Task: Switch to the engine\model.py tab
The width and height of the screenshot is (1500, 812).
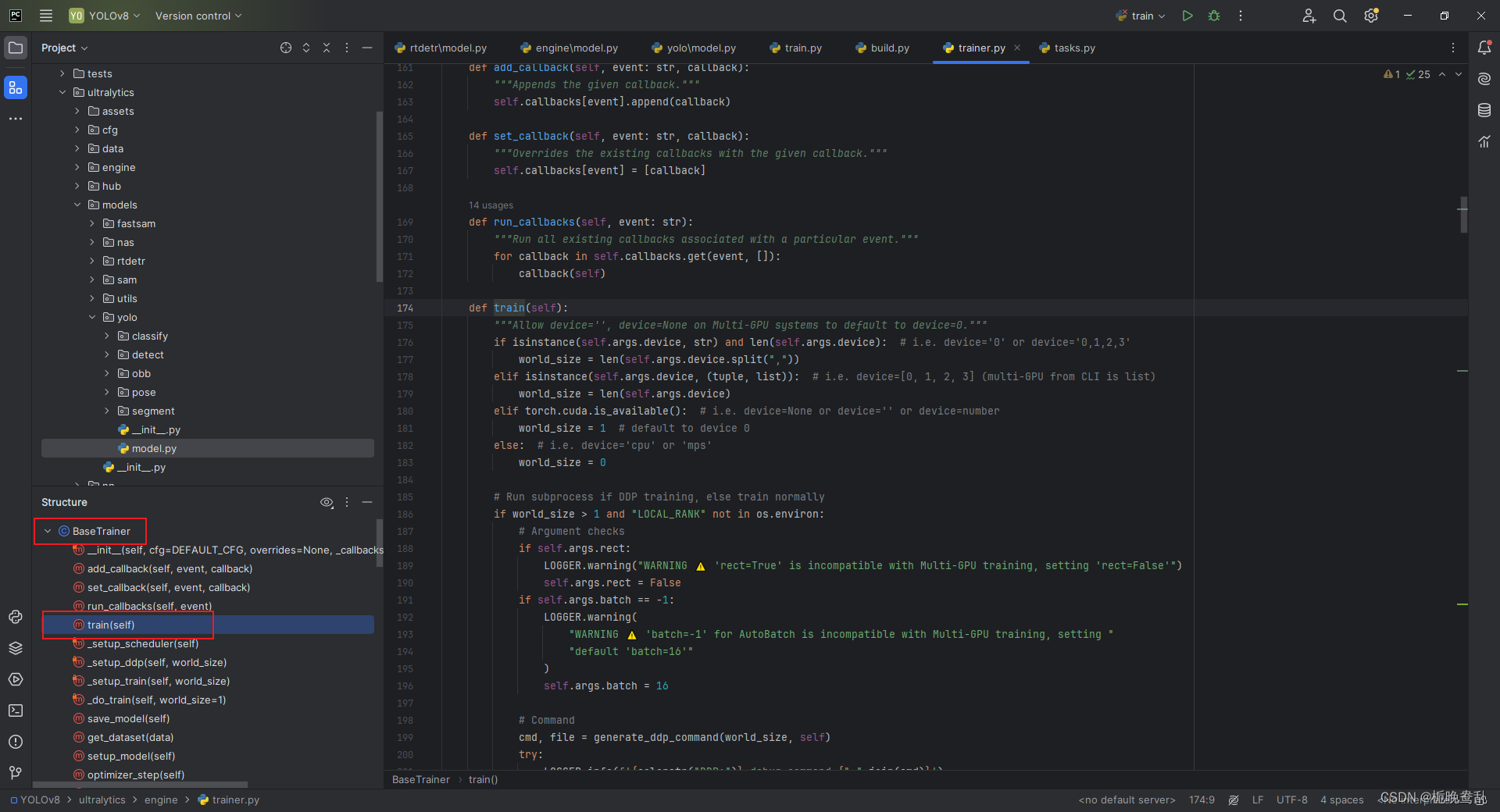Action: 570,48
